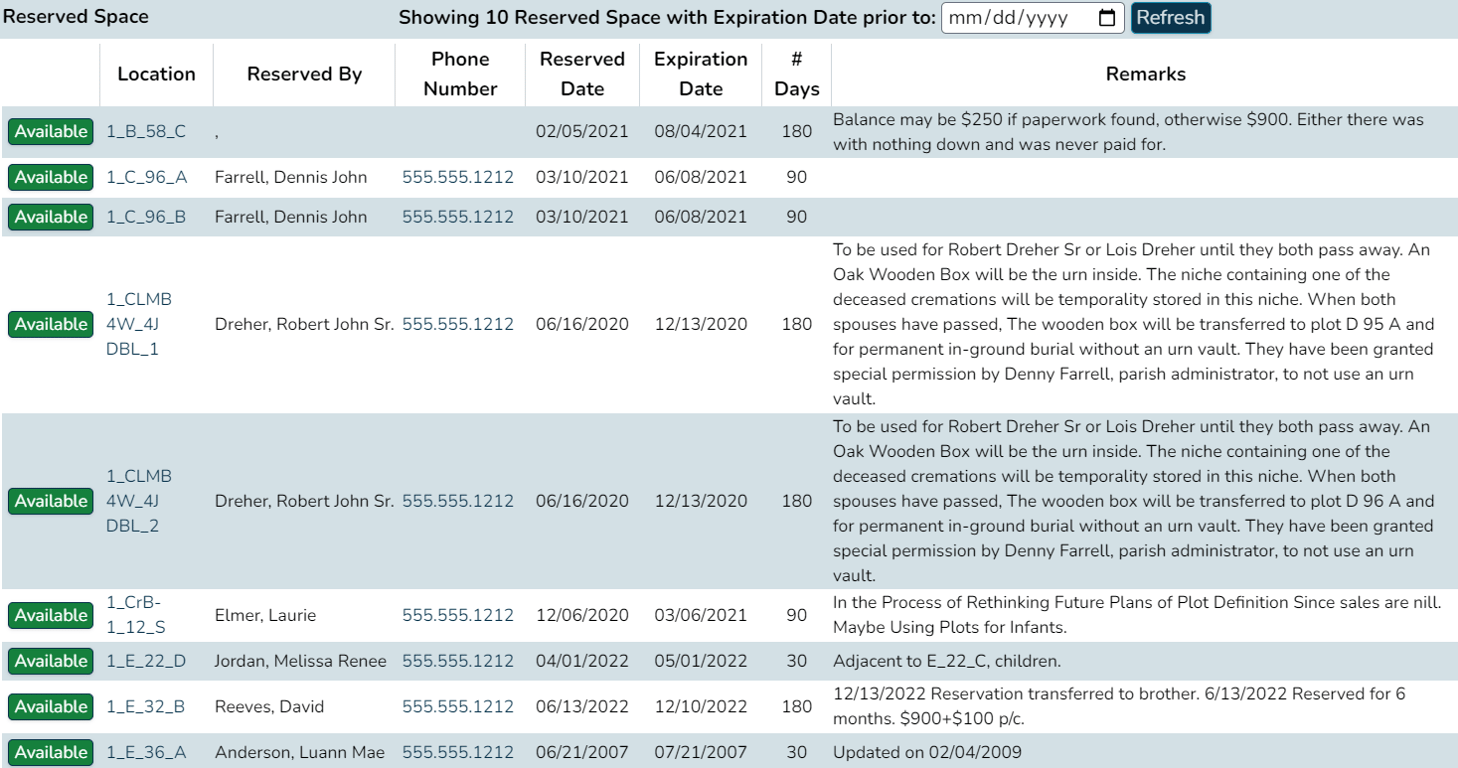Open location link 1_B_58_C
The height and width of the screenshot is (768, 1458).
point(146,132)
